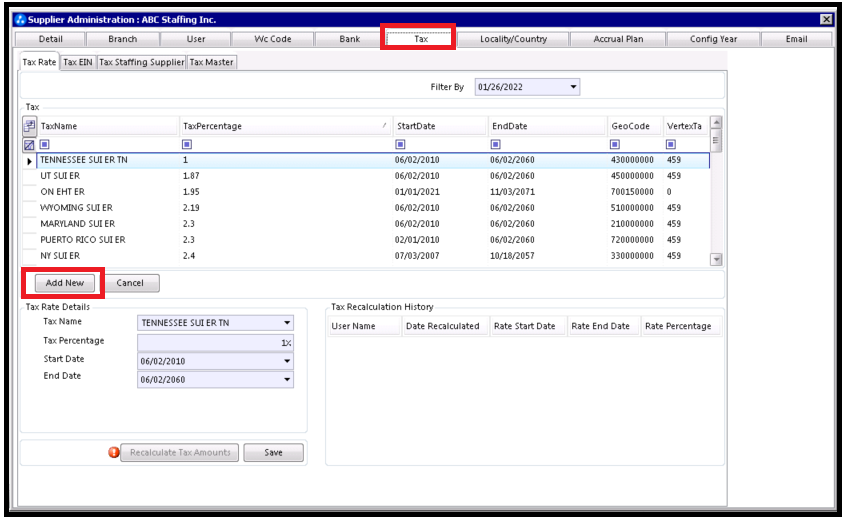The image size is (846, 521).
Task: Click the Save button
Action: click(274, 453)
